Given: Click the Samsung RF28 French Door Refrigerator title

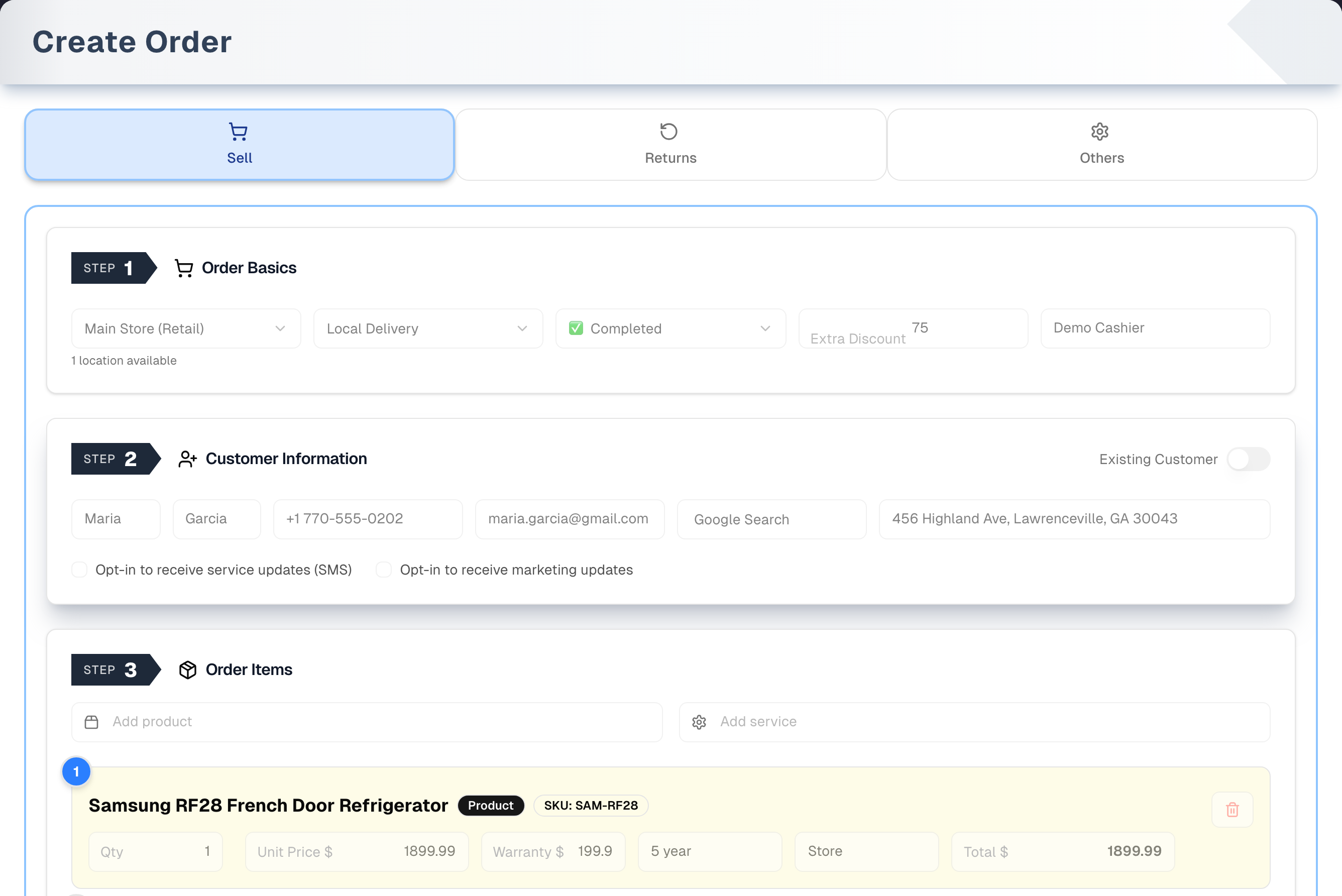Looking at the screenshot, I should pyautogui.click(x=268, y=806).
